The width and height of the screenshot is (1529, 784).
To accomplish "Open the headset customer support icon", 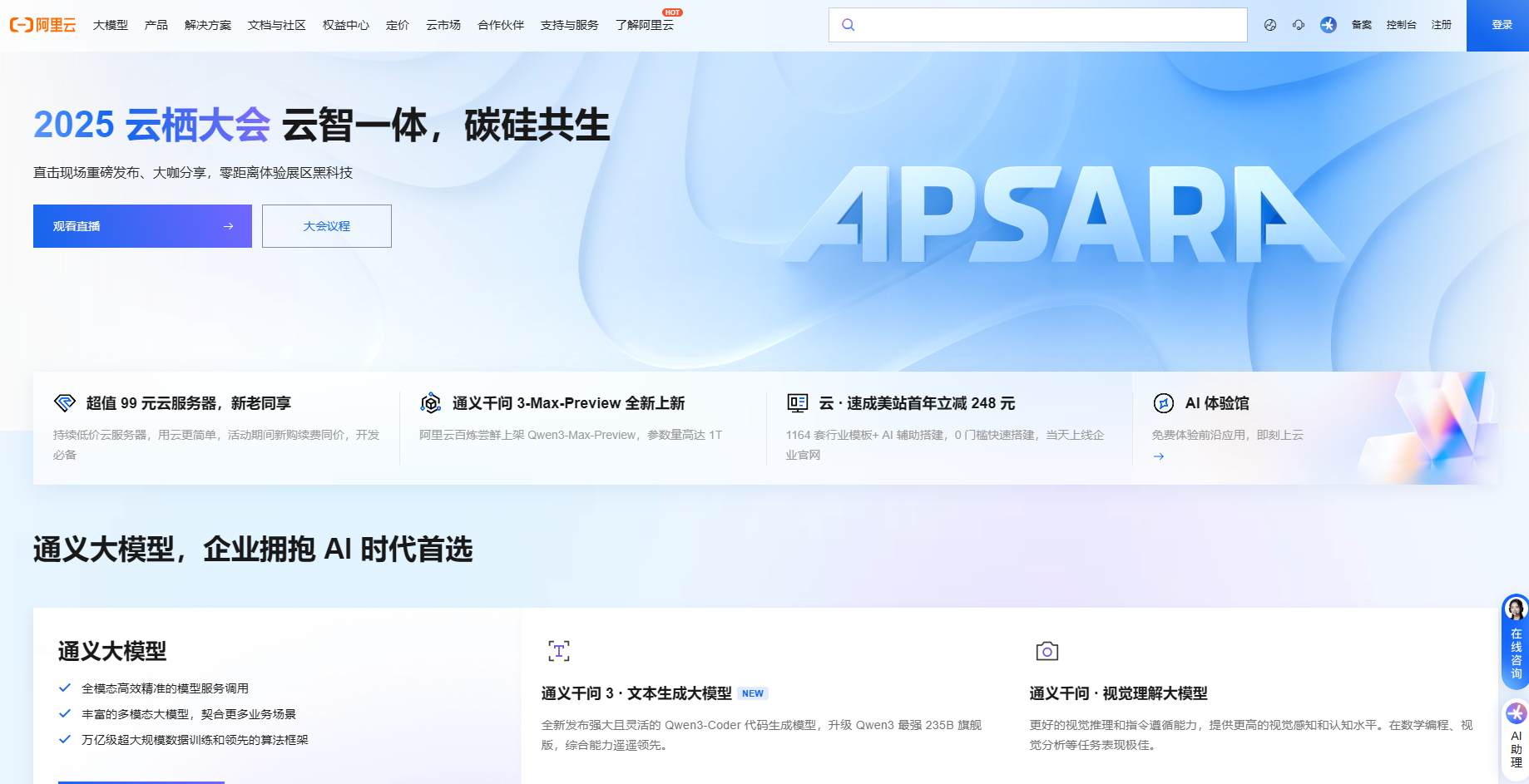I will [x=1298, y=25].
